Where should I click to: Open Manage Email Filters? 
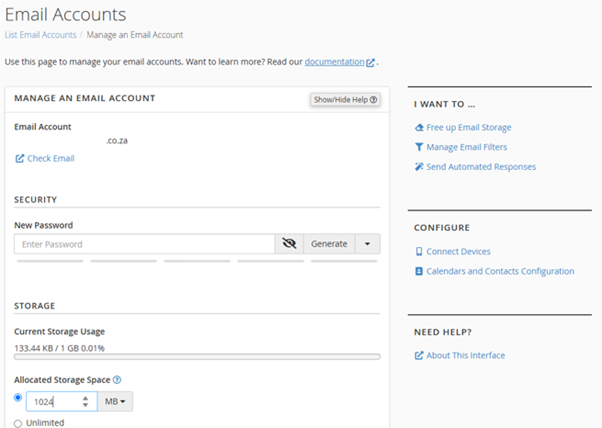pos(466,147)
